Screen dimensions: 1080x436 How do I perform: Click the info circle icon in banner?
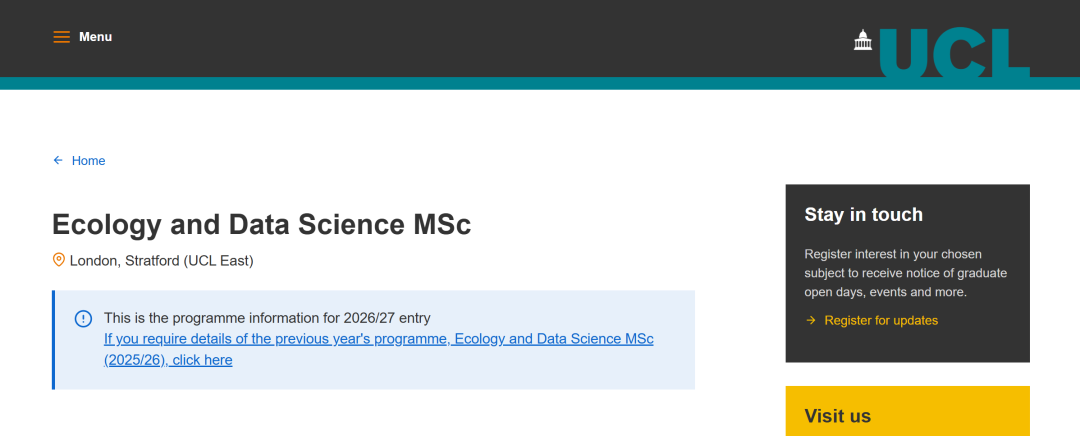click(83, 319)
